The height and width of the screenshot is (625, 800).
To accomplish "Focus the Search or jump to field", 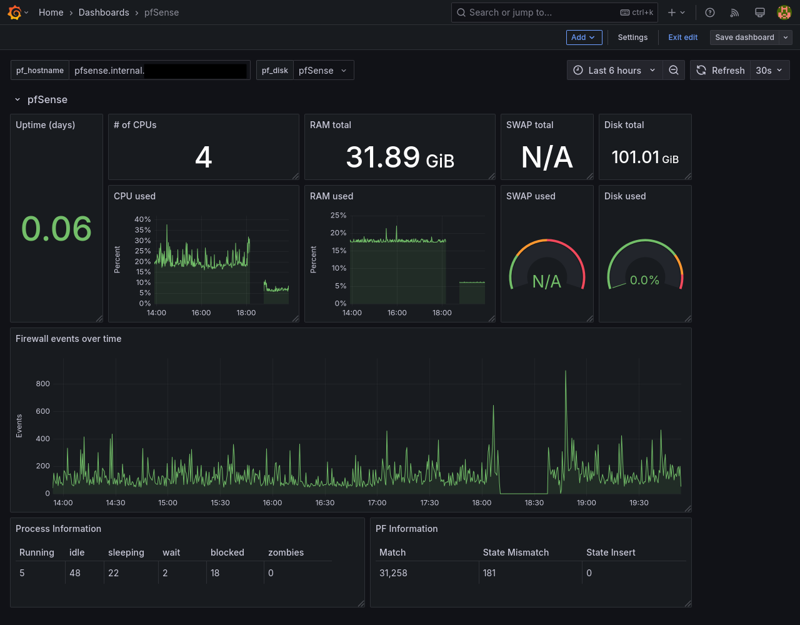I will (554, 13).
